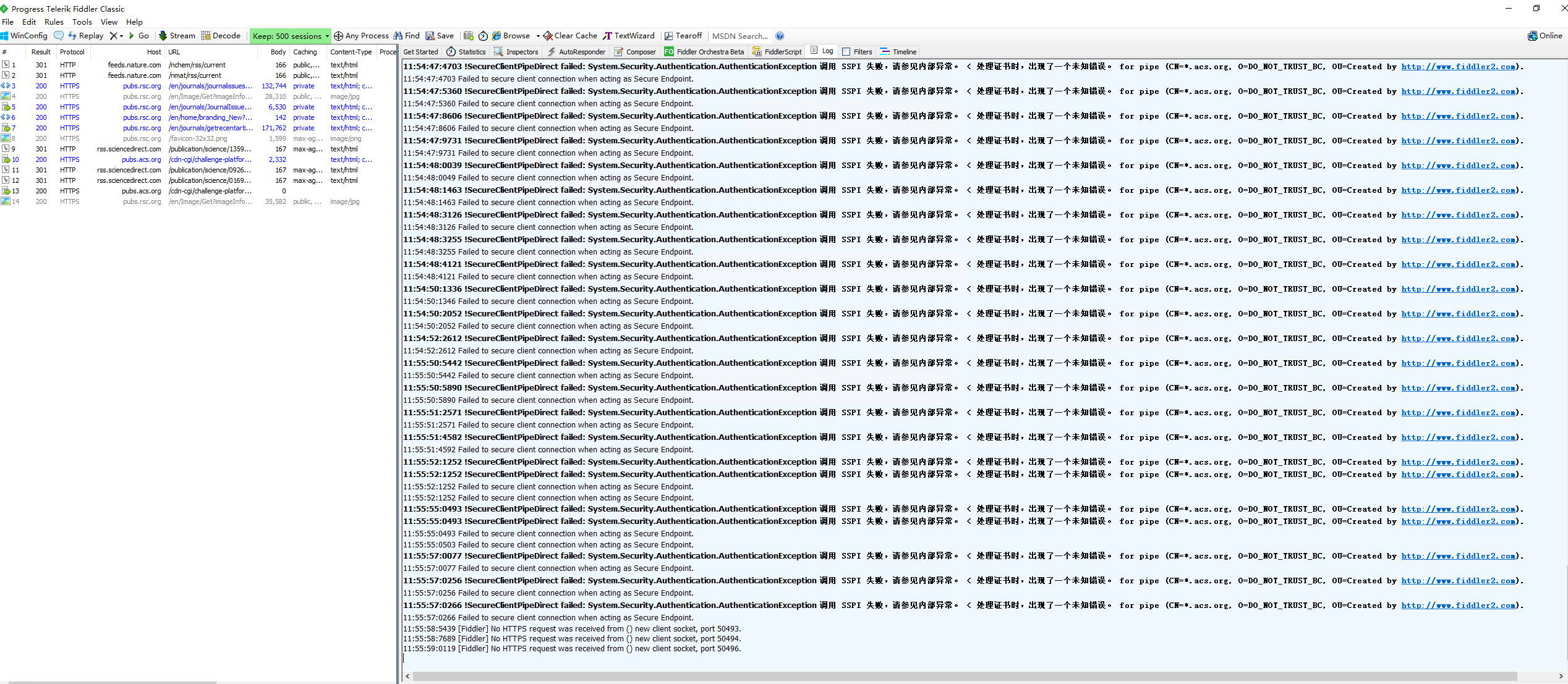Open the Rules menu
Viewport: 1568px width, 684px height.
click(54, 22)
